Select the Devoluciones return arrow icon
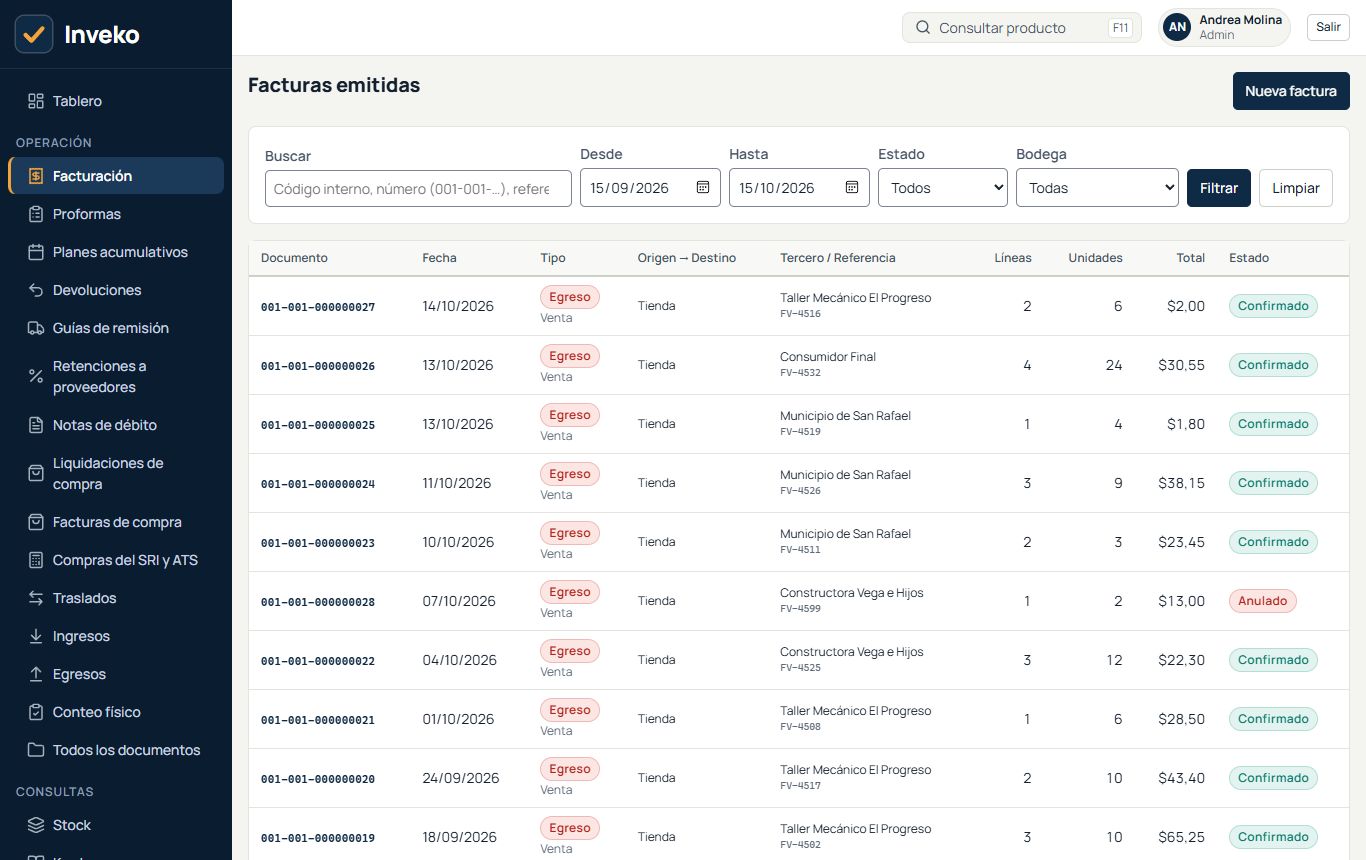Image resolution: width=1366 pixels, height=860 pixels. tap(36, 290)
